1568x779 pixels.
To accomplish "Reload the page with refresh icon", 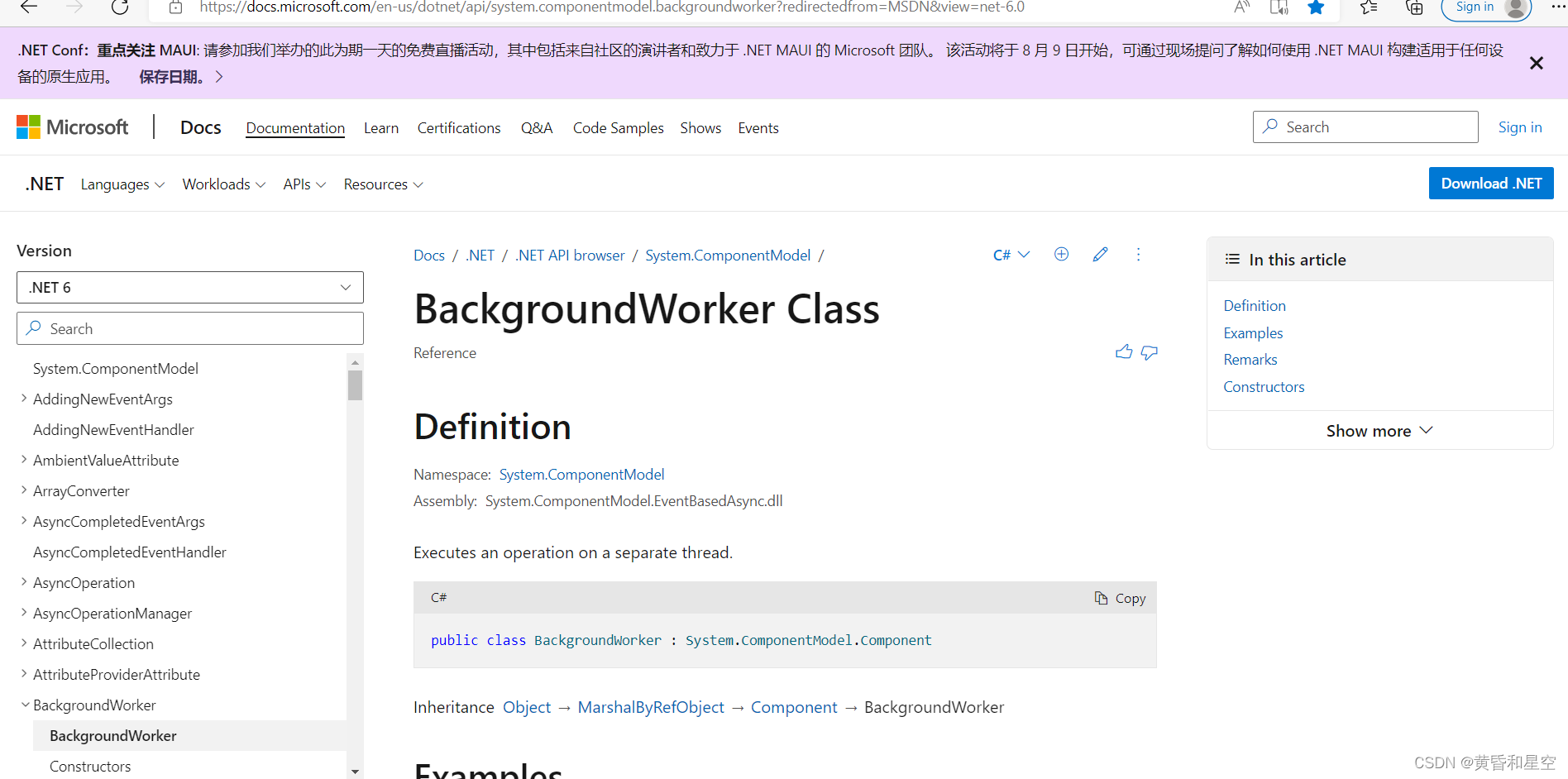I will pos(120,7).
